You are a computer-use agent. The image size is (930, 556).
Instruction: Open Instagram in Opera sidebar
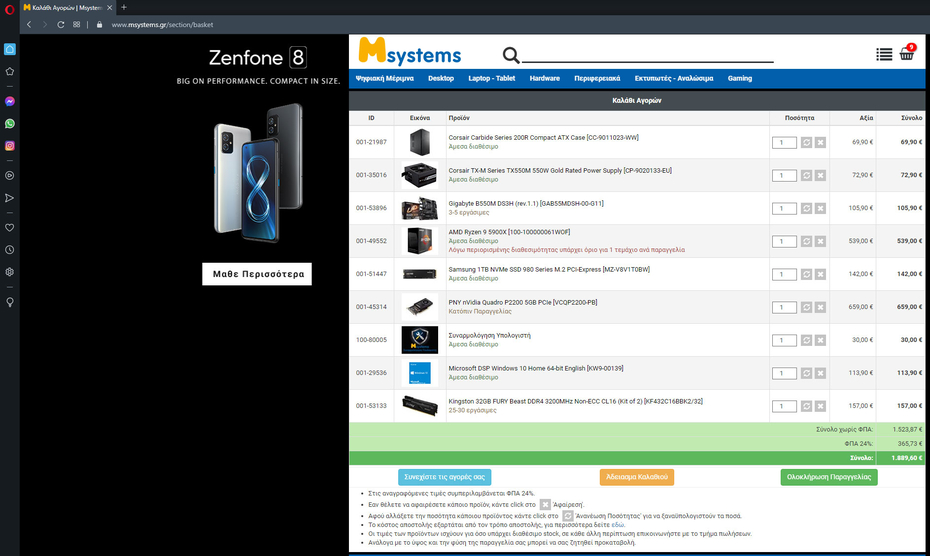click(9, 145)
